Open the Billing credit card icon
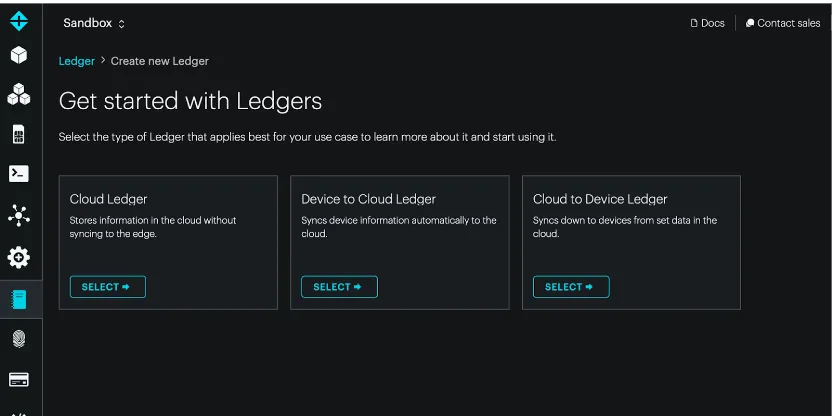832x416 pixels. (x=19, y=380)
